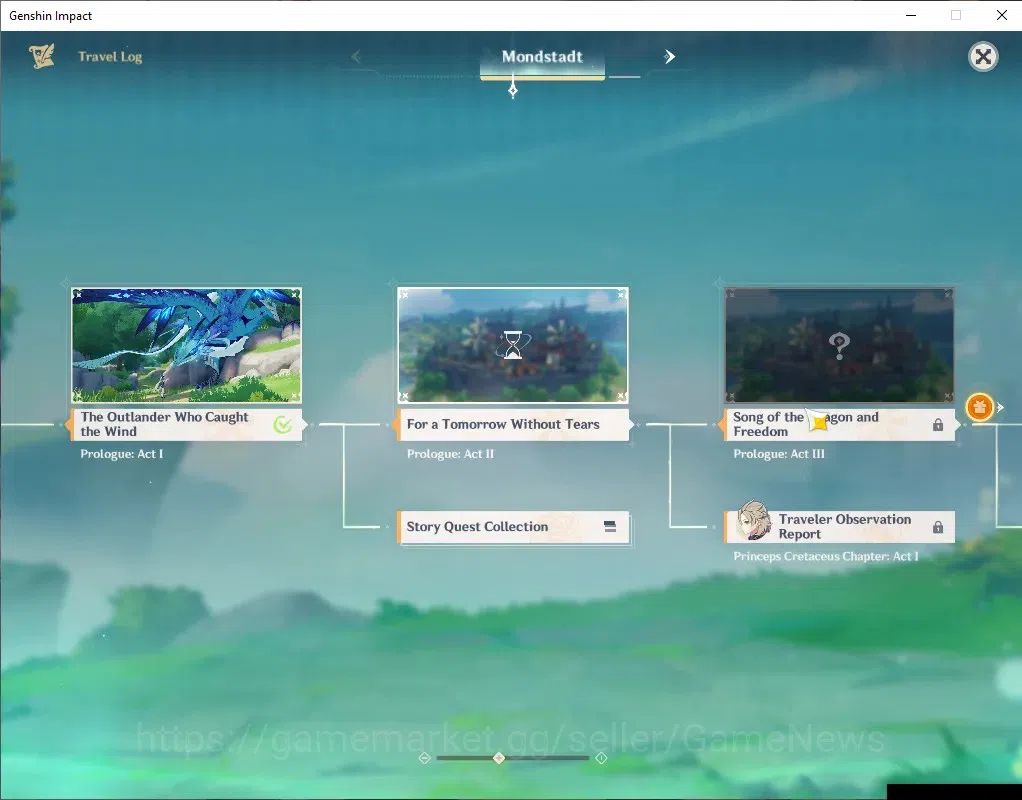Click the orange reward chest icon
This screenshot has height=800, width=1022.
coord(980,407)
